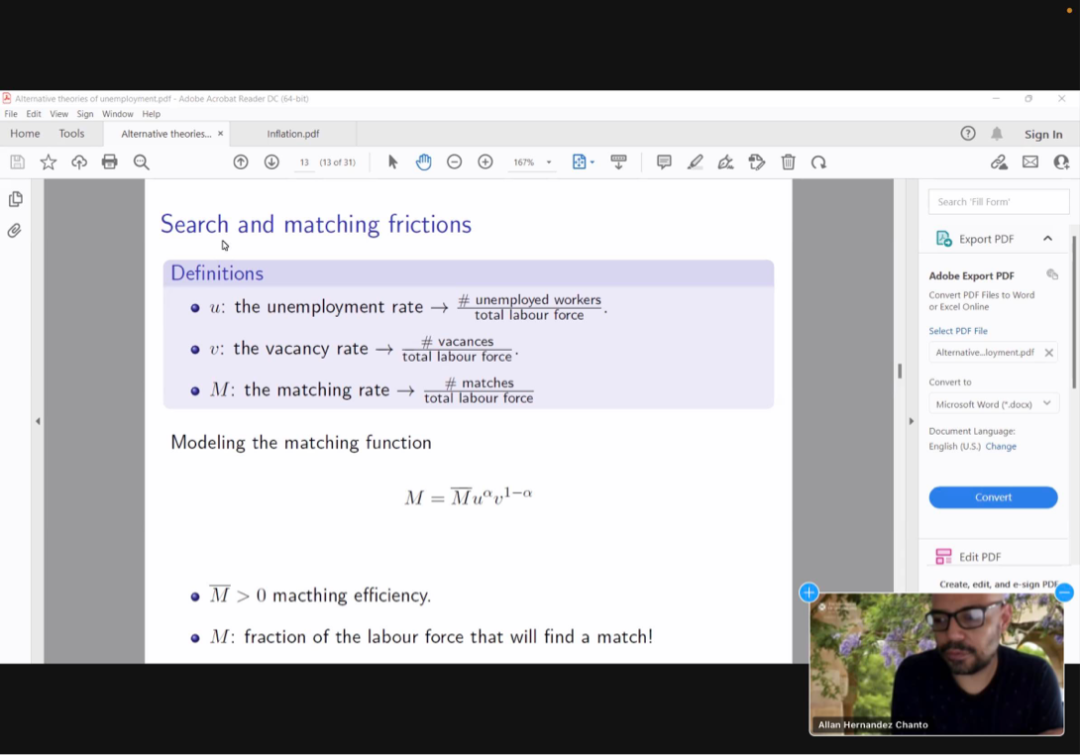Image resolution: width=1080 pixels, height=755 pixels.
Task: Collapse the right tools pane arrow
Action: click(x=910, y=421)
